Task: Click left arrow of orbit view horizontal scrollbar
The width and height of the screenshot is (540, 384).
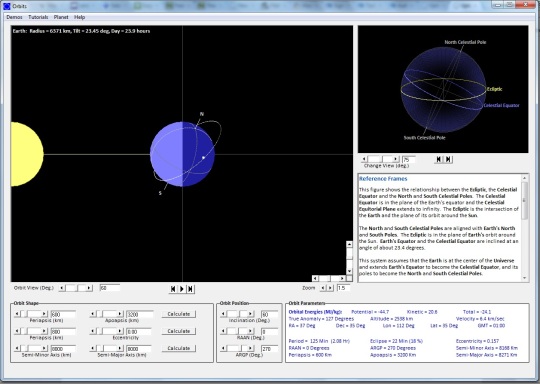Action: tap(315, 278)
